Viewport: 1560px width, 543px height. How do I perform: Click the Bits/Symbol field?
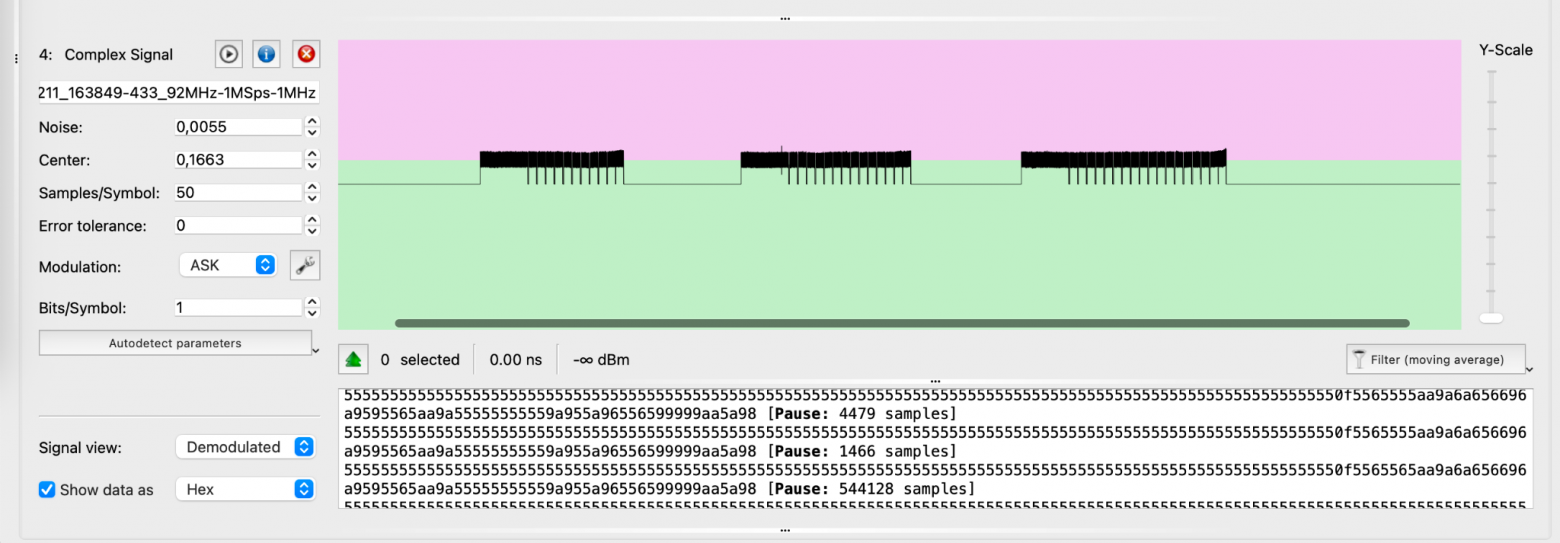(x=238, y=308)
